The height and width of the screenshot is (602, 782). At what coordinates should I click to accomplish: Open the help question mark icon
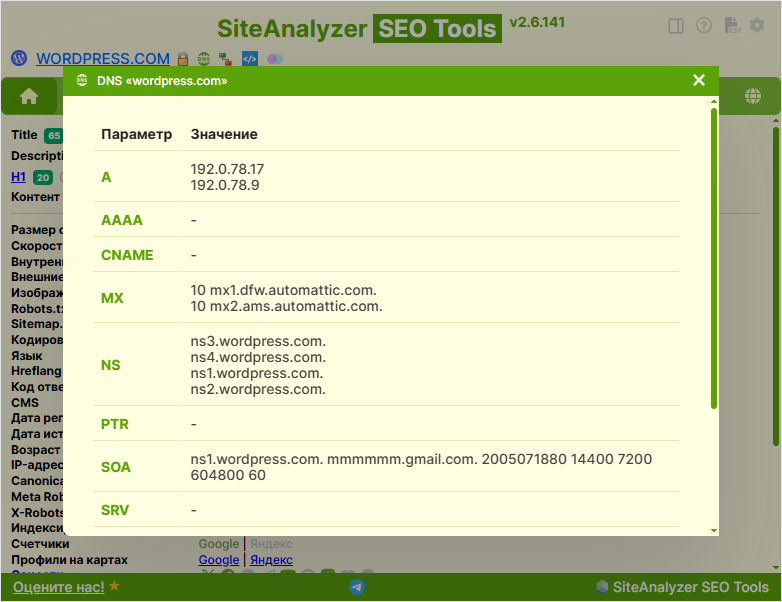(x=704, y=25)
